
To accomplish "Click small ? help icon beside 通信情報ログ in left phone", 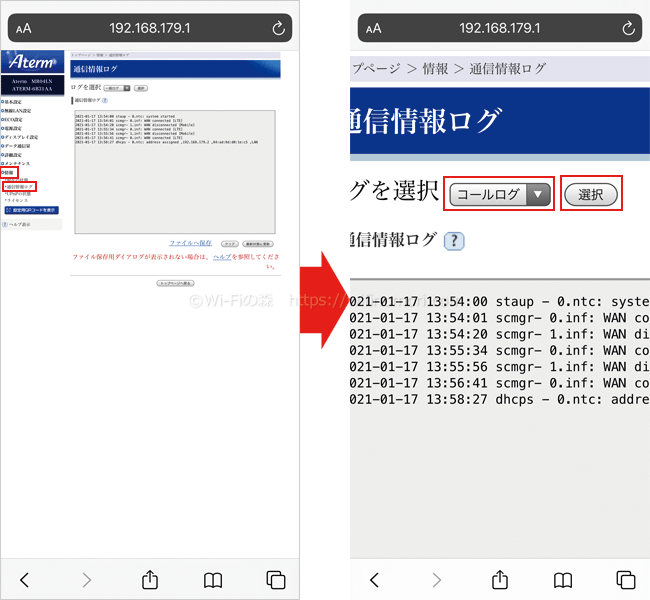I will tap(105, 100).
